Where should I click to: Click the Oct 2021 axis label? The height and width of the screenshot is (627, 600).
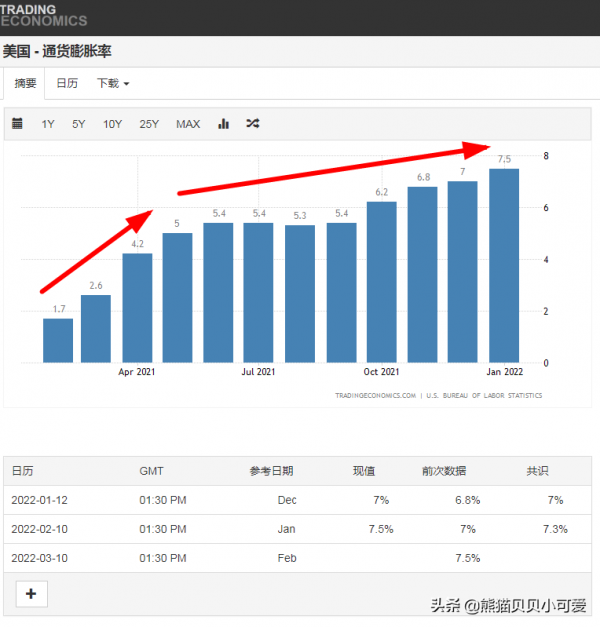tap(381, 372)
